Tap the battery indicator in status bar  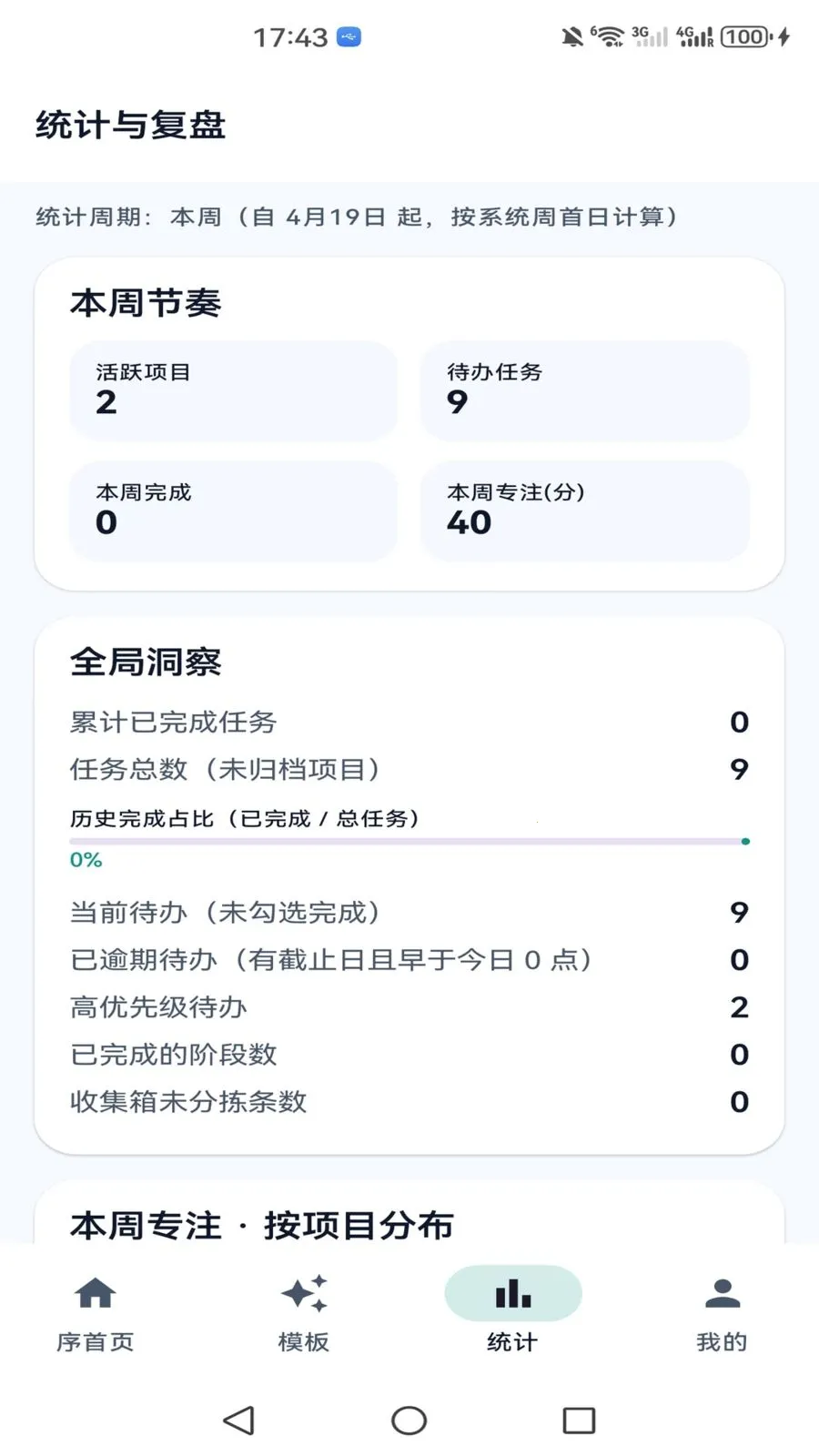(746, 37)
